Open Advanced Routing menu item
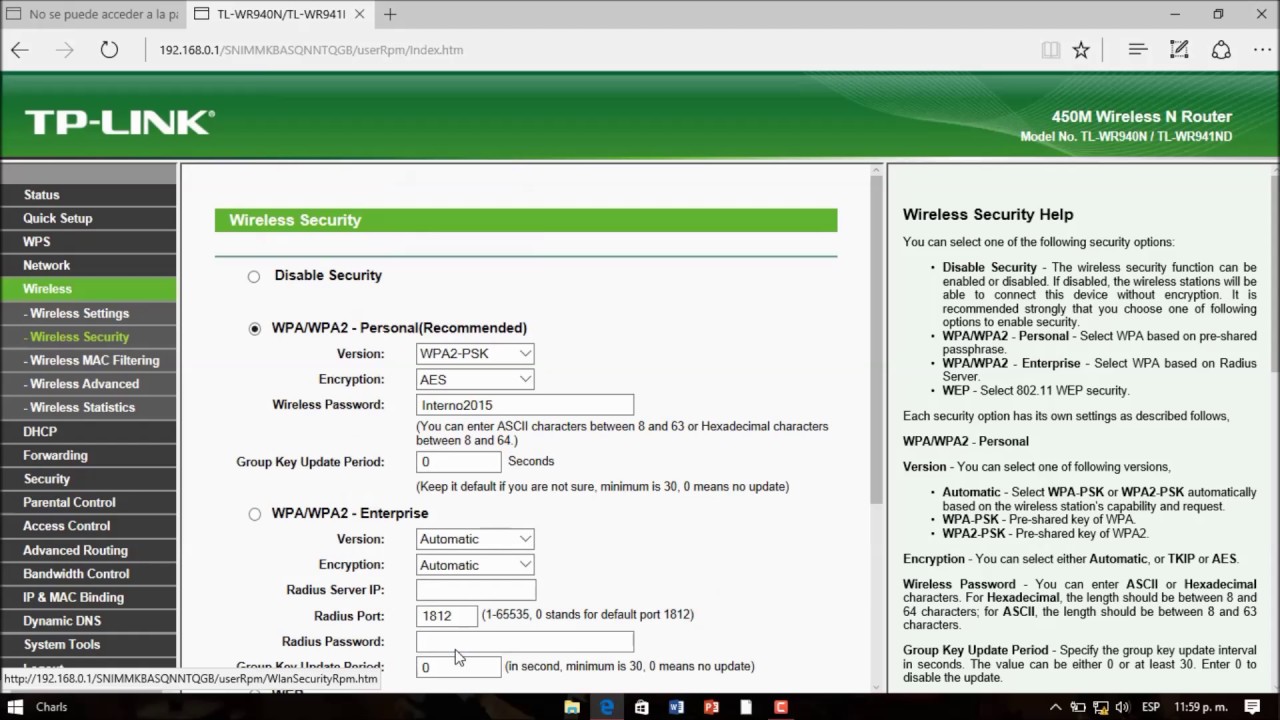Viewport: 1280px width, 720px height. [76, 550]
